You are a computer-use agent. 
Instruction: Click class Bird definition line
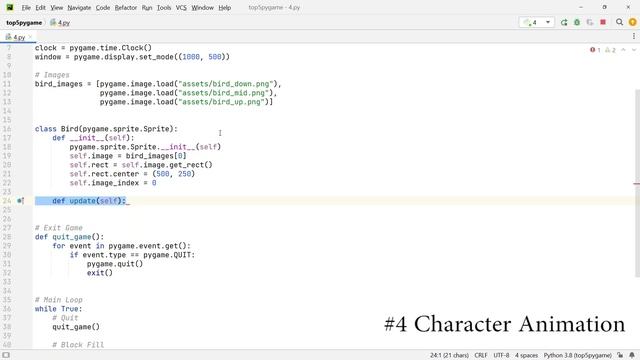(x=106, y=129)
